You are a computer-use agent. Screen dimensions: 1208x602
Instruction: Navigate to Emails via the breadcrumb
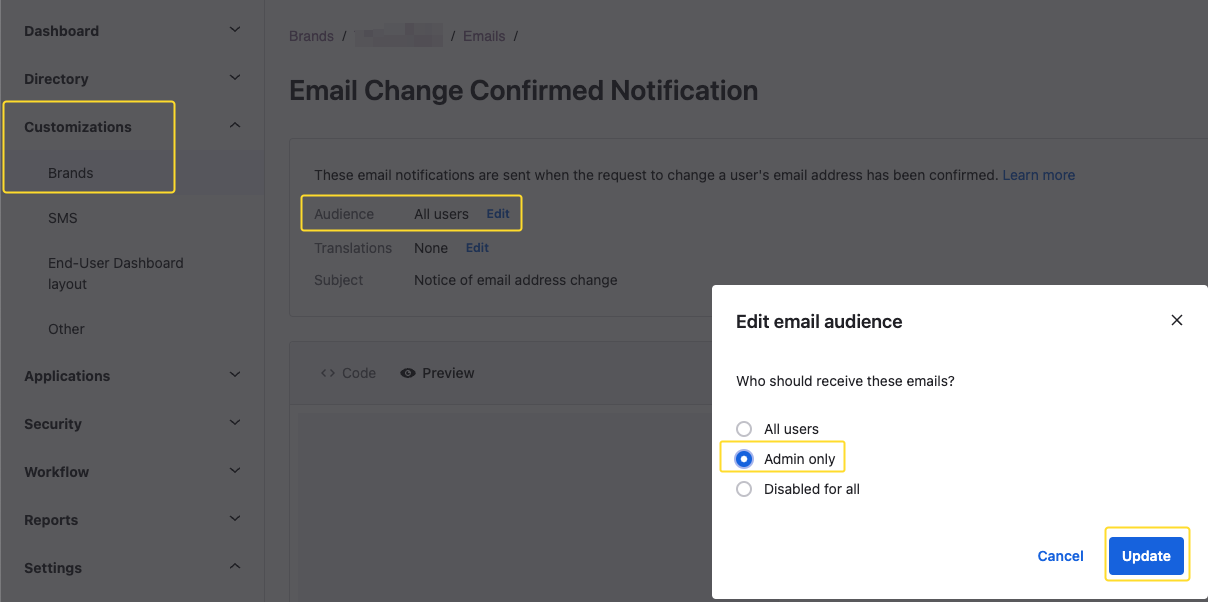click(484, 35)
